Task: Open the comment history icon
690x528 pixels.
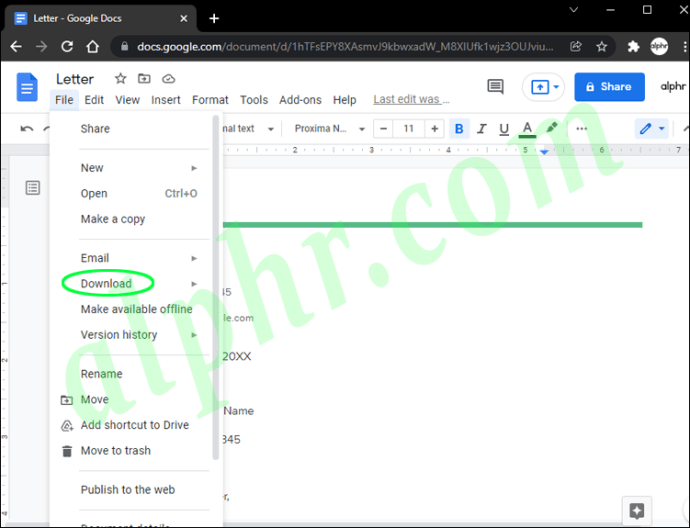Action: coord(495,86)
